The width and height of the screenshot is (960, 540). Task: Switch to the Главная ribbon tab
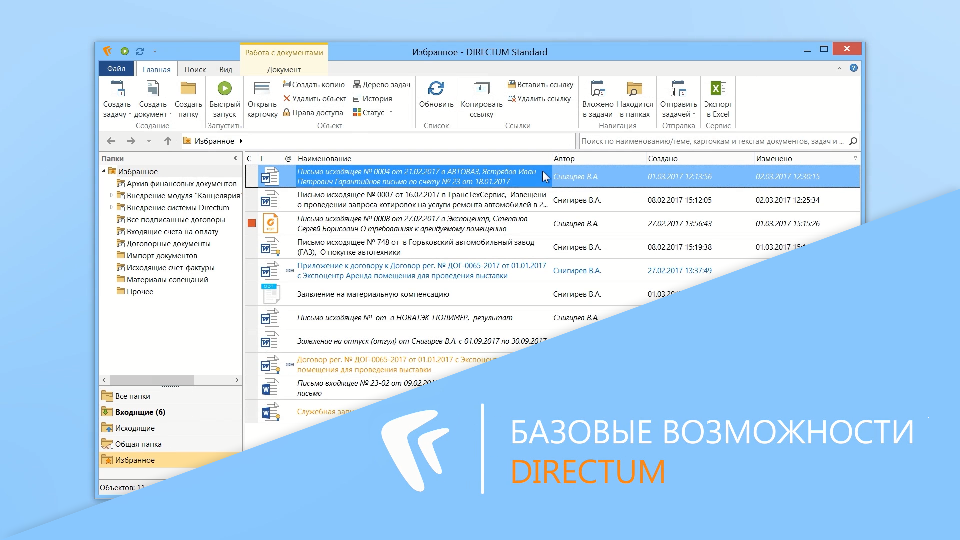coord(156,69)
